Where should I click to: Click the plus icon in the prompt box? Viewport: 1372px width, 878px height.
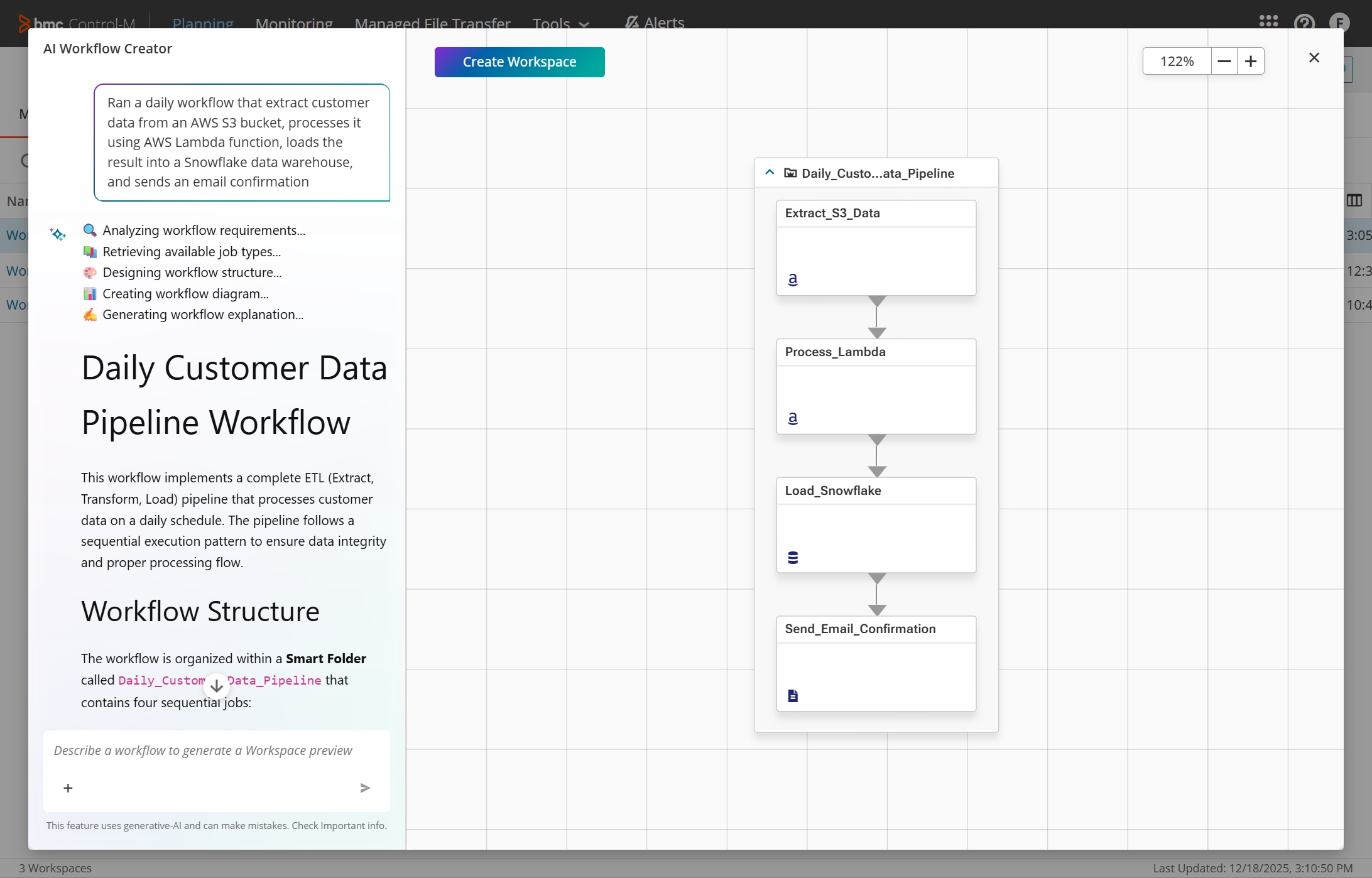[67, 788]
